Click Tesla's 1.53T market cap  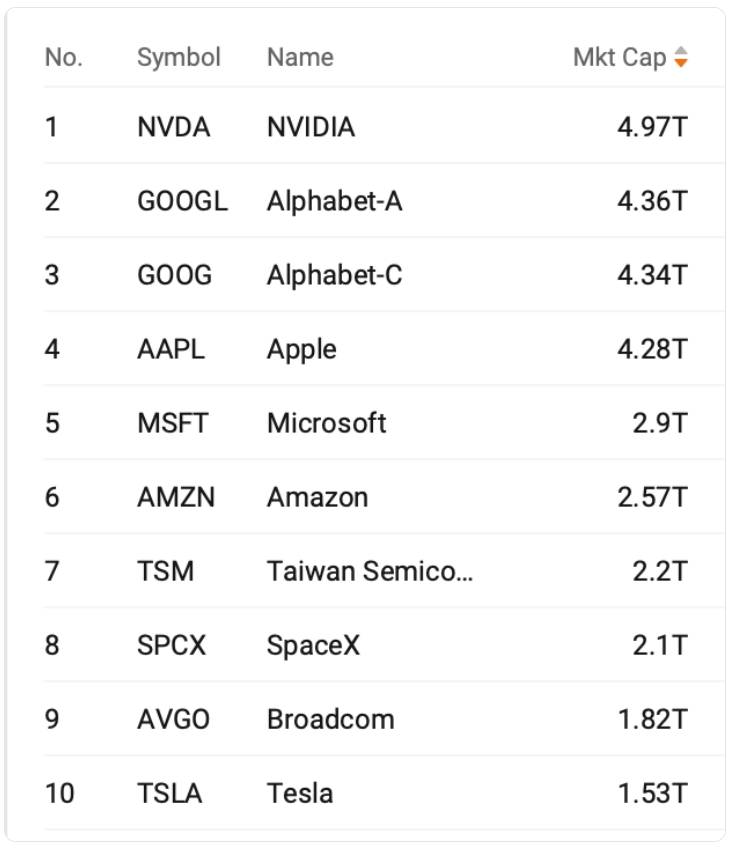click(653, 793)
